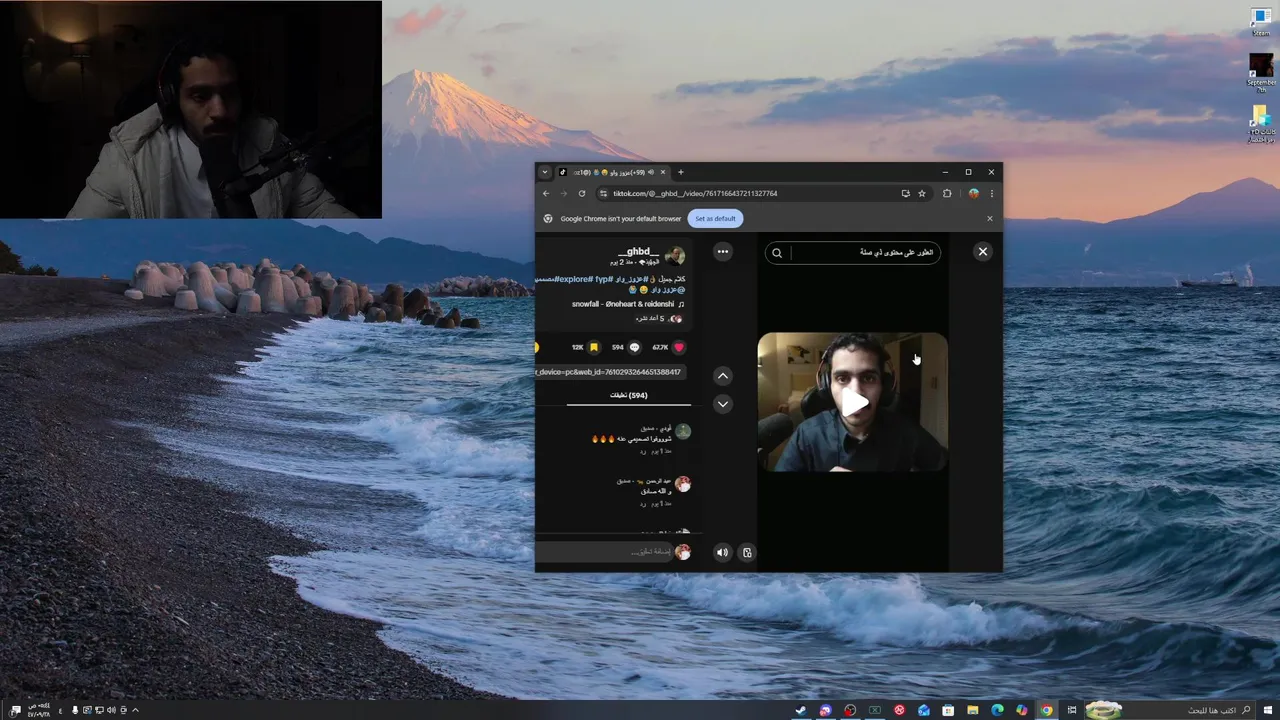Click the address bar URL
The image size is (1280, 720).
coord(695,193)
